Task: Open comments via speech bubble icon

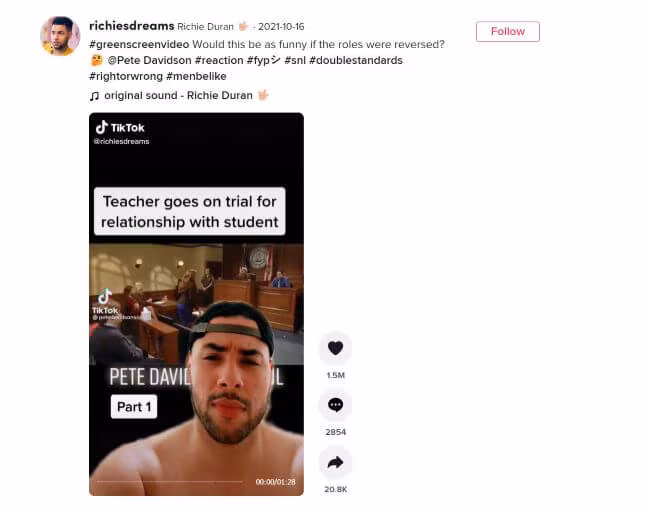Action: tap(335, 405)
